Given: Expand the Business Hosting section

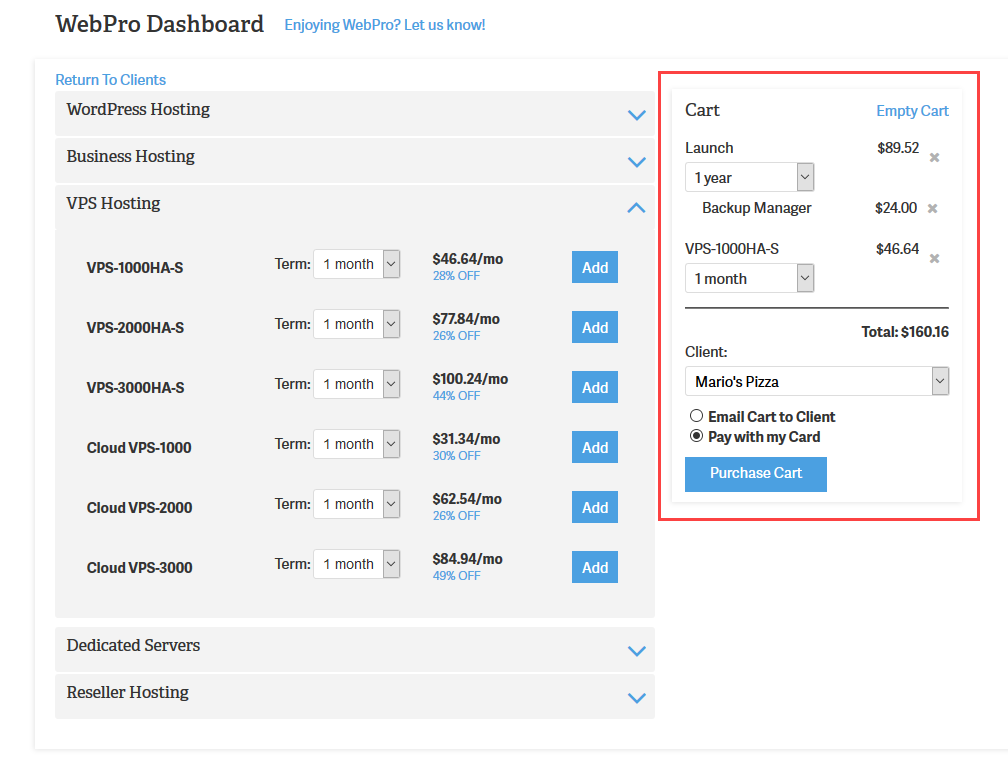Looking at the screenshot, I should [x=636, y=162].
